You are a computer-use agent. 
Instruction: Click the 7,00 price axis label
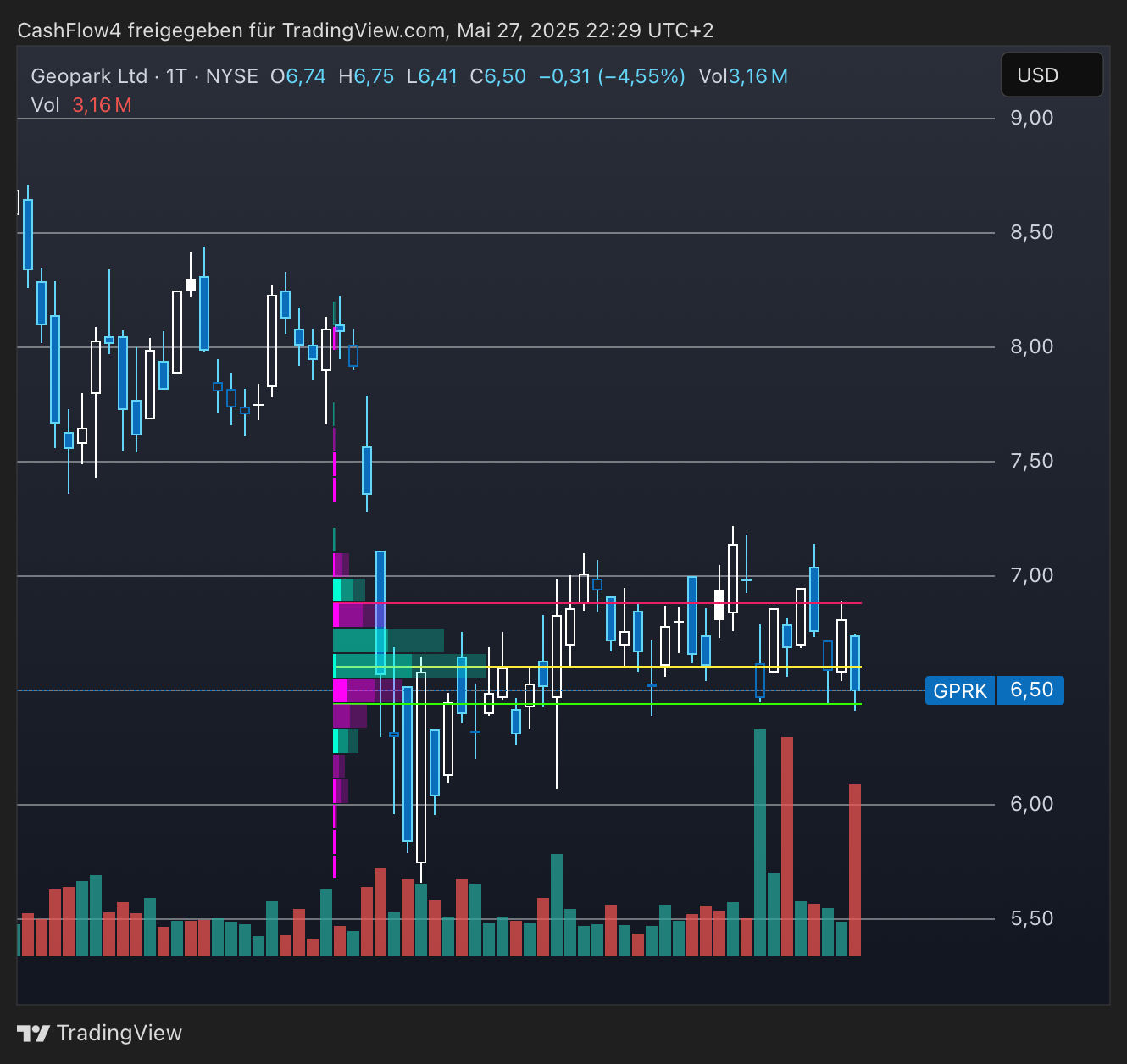coord(1032,575)
